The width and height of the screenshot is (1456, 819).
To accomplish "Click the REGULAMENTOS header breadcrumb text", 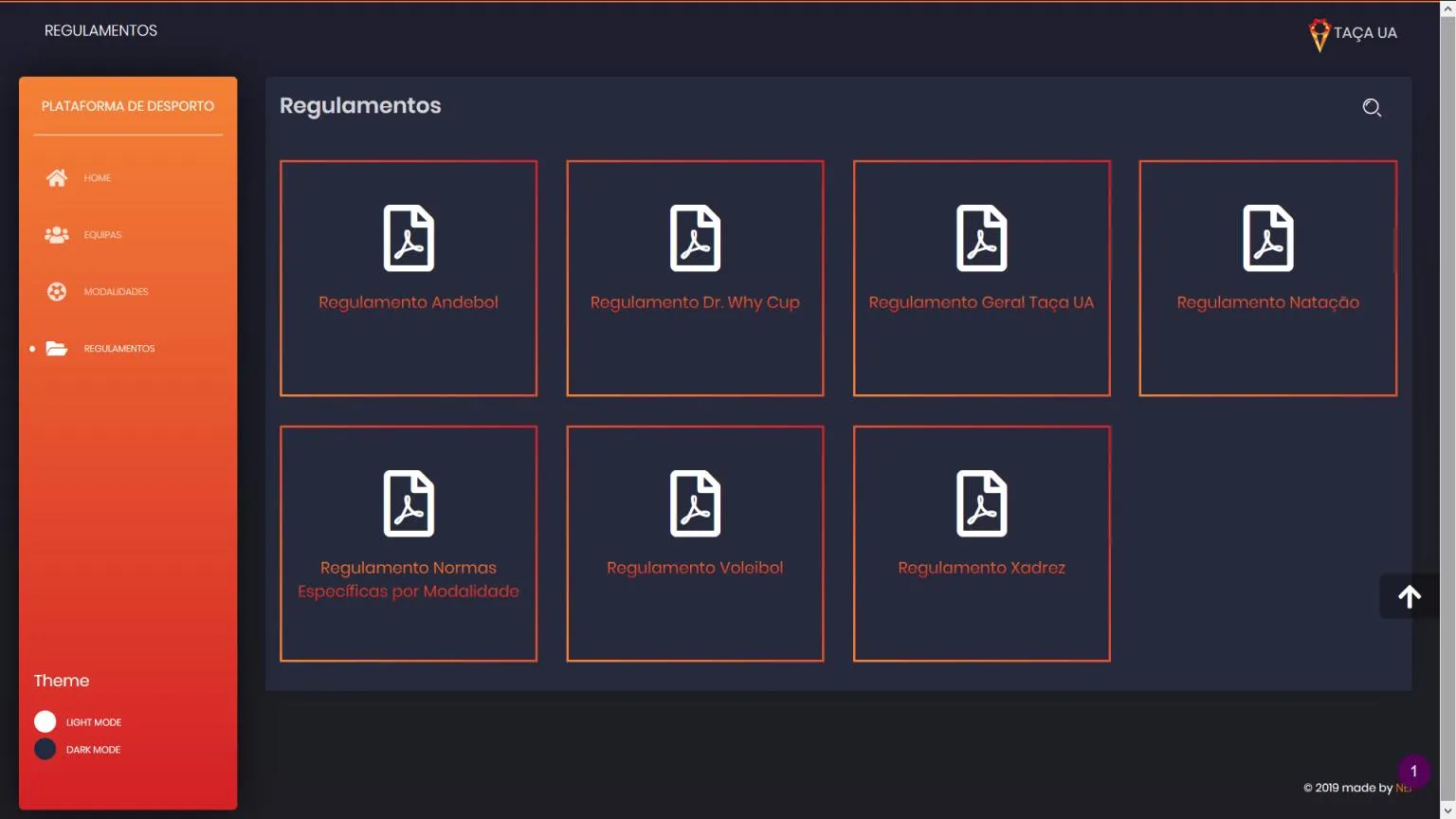I will tap(100, 30).
